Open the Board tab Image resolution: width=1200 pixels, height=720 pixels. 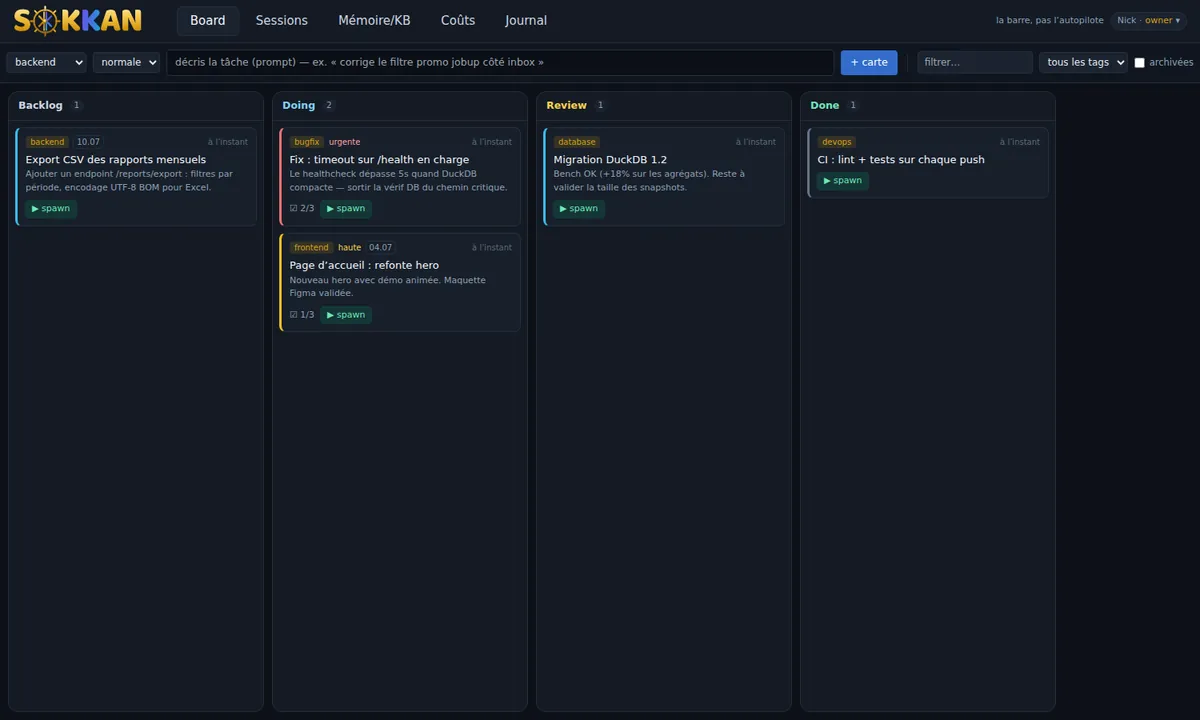208,20
